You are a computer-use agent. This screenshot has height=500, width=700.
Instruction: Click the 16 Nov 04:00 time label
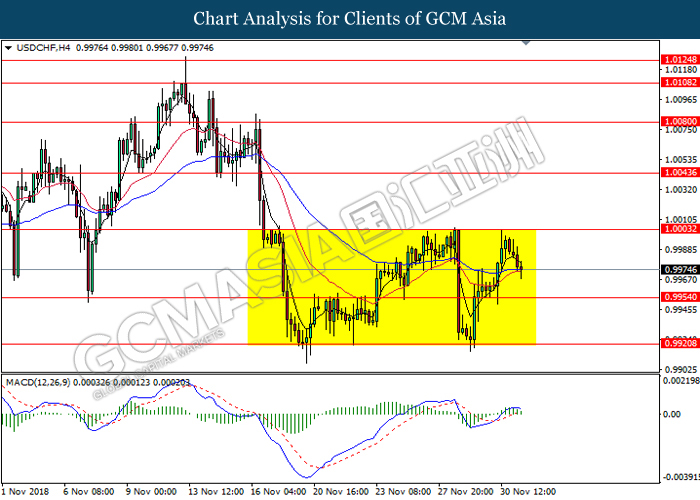coord(279,492)
